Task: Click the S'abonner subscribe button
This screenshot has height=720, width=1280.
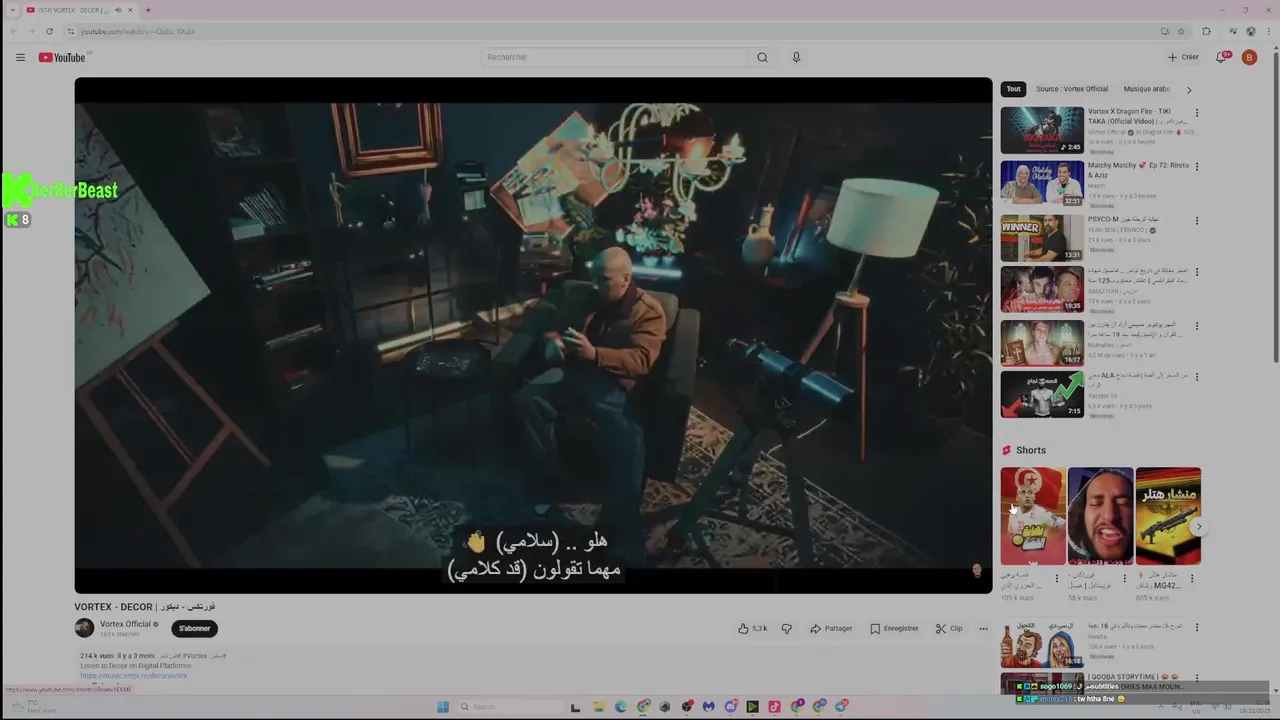Action: [194, 628]
